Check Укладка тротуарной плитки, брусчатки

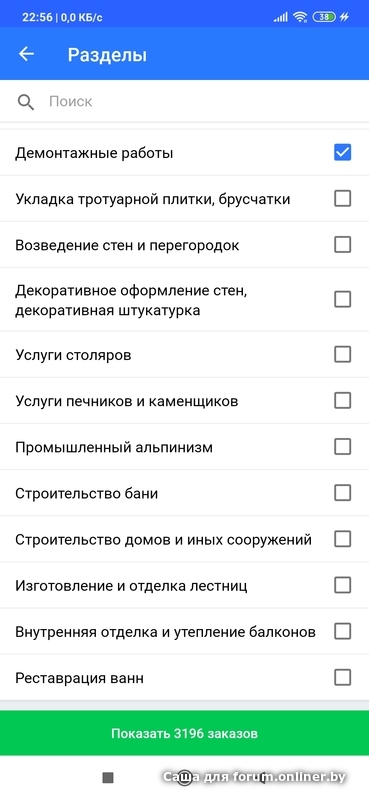[x=342, y=198]
